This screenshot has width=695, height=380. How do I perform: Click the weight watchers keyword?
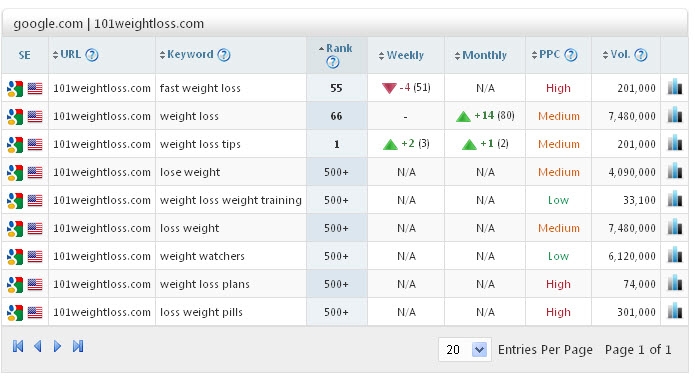coord(202,256)
